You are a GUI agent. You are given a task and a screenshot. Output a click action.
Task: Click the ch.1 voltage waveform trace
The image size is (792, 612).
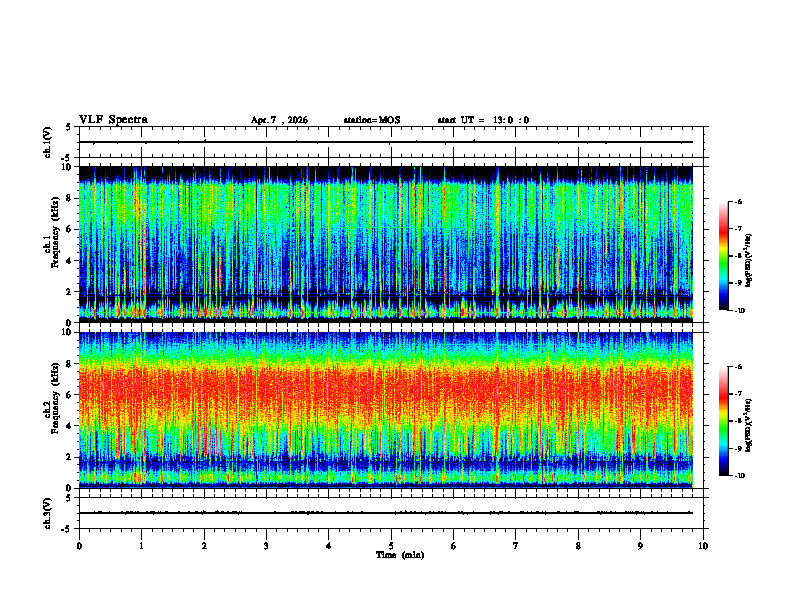click(x=386, y=142)
